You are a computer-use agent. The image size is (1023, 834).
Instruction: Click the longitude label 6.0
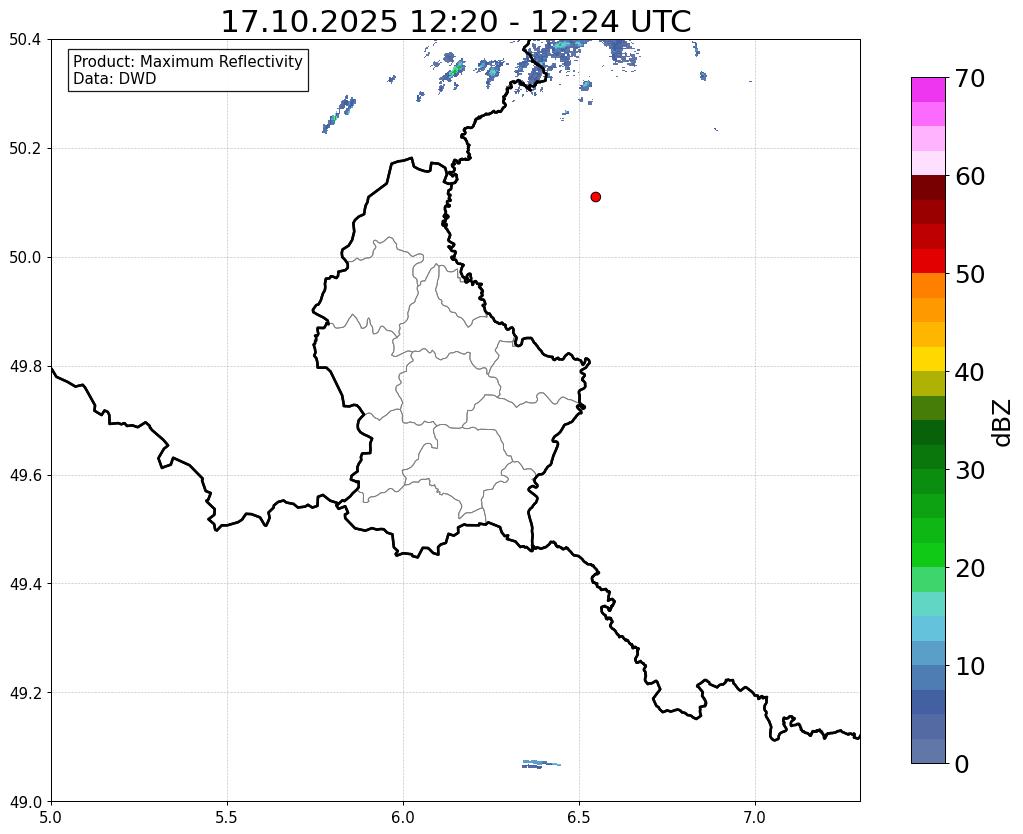[x=403, y=817]
